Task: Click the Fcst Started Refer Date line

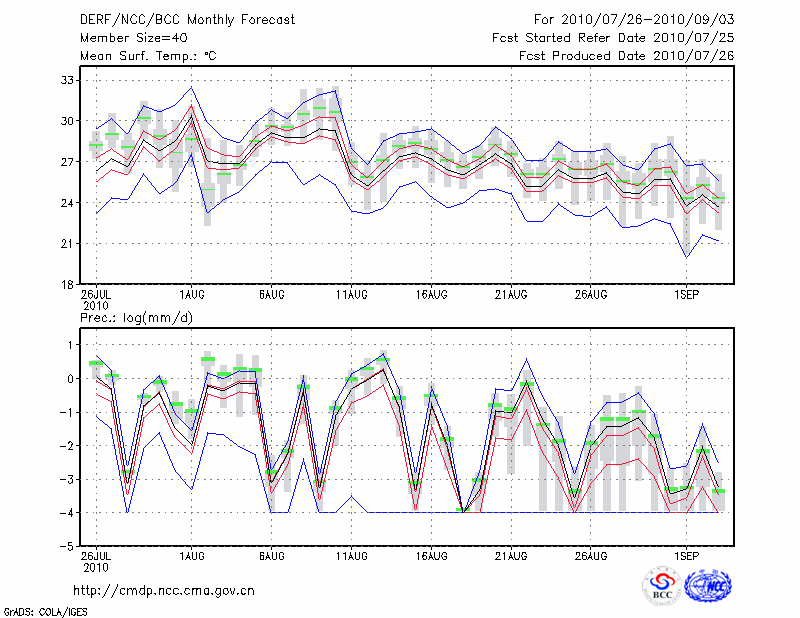Action: (613, 38)
